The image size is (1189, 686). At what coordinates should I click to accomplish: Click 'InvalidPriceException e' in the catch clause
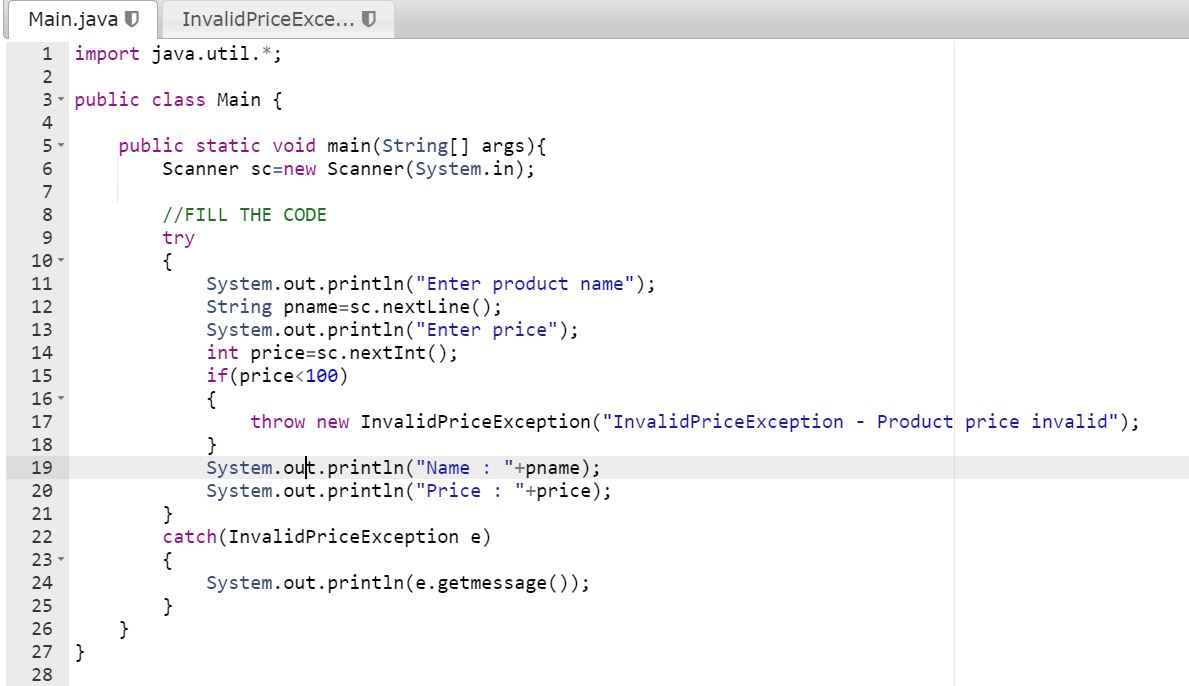pyautogui.click(x=354, y=537)
